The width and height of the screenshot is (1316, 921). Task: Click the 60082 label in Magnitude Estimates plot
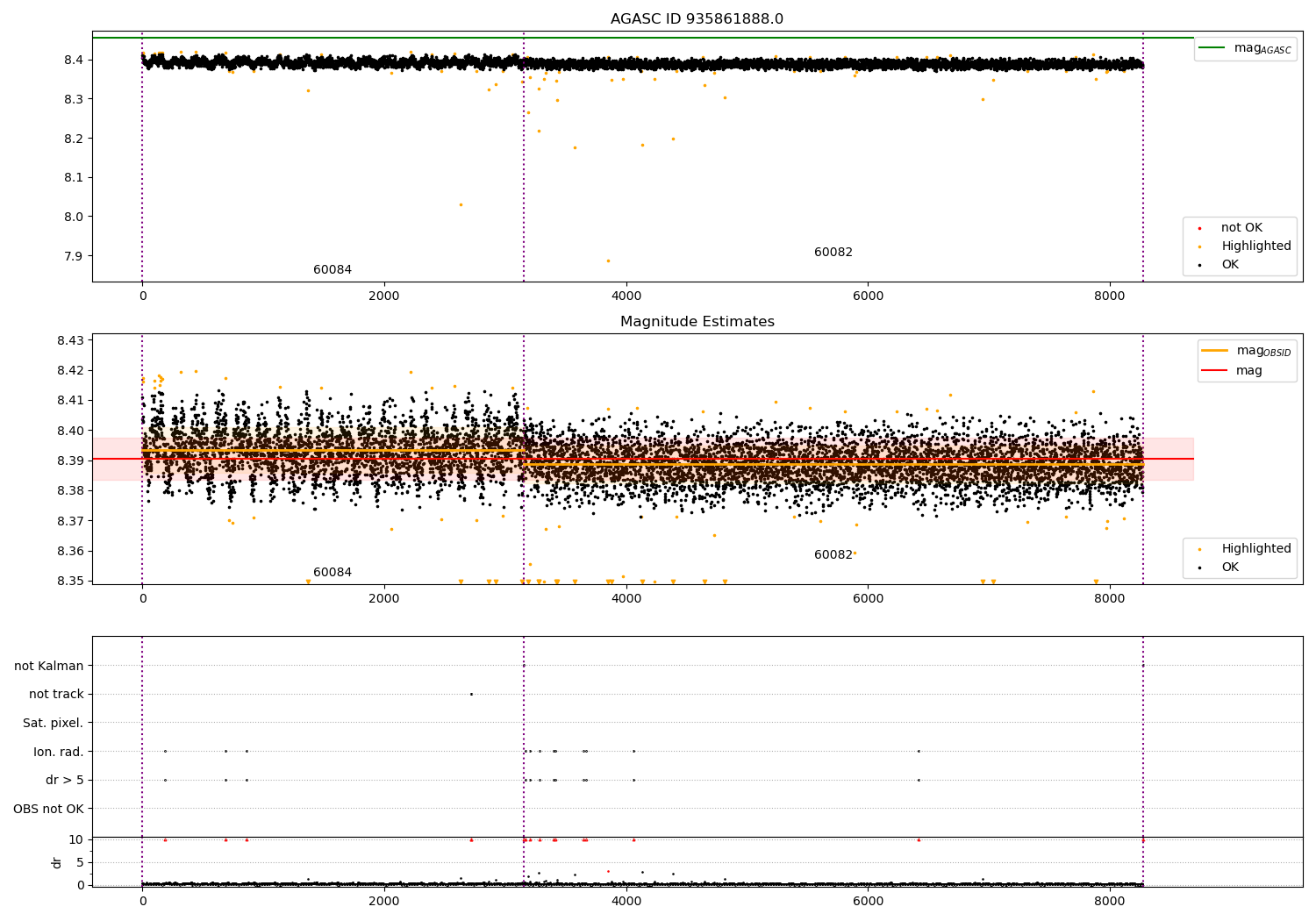coord(833,555)
